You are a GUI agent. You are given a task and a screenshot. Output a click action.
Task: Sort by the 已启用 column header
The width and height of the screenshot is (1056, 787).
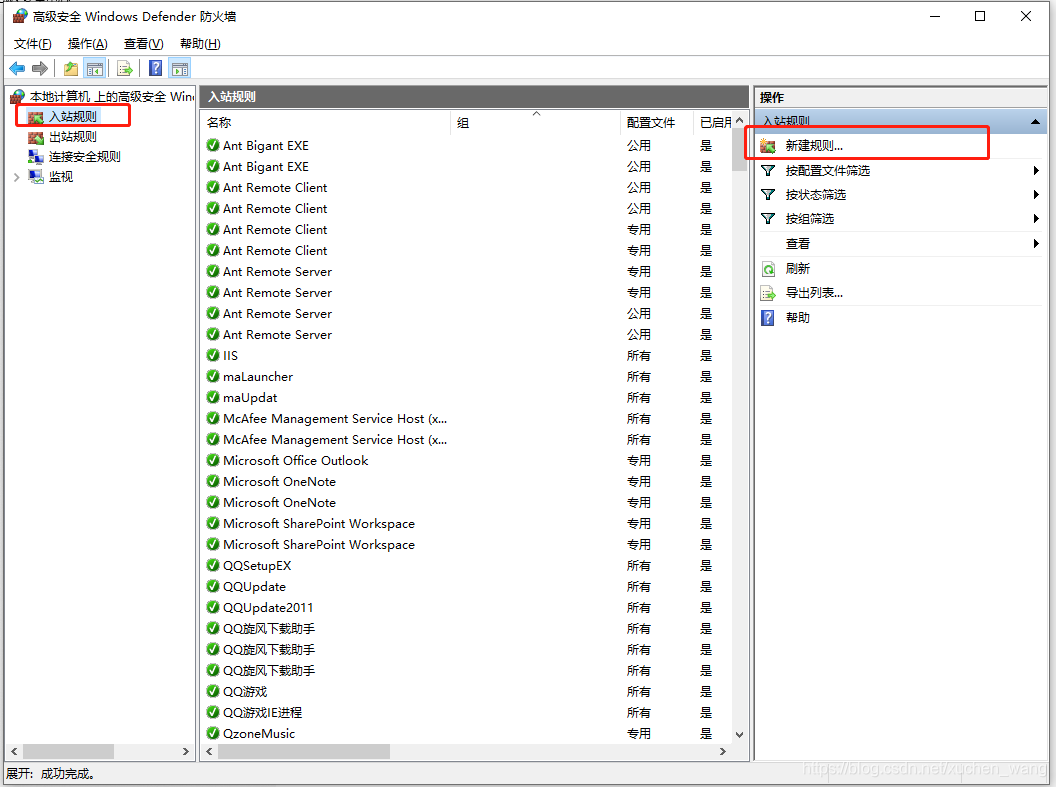(714, 123)
